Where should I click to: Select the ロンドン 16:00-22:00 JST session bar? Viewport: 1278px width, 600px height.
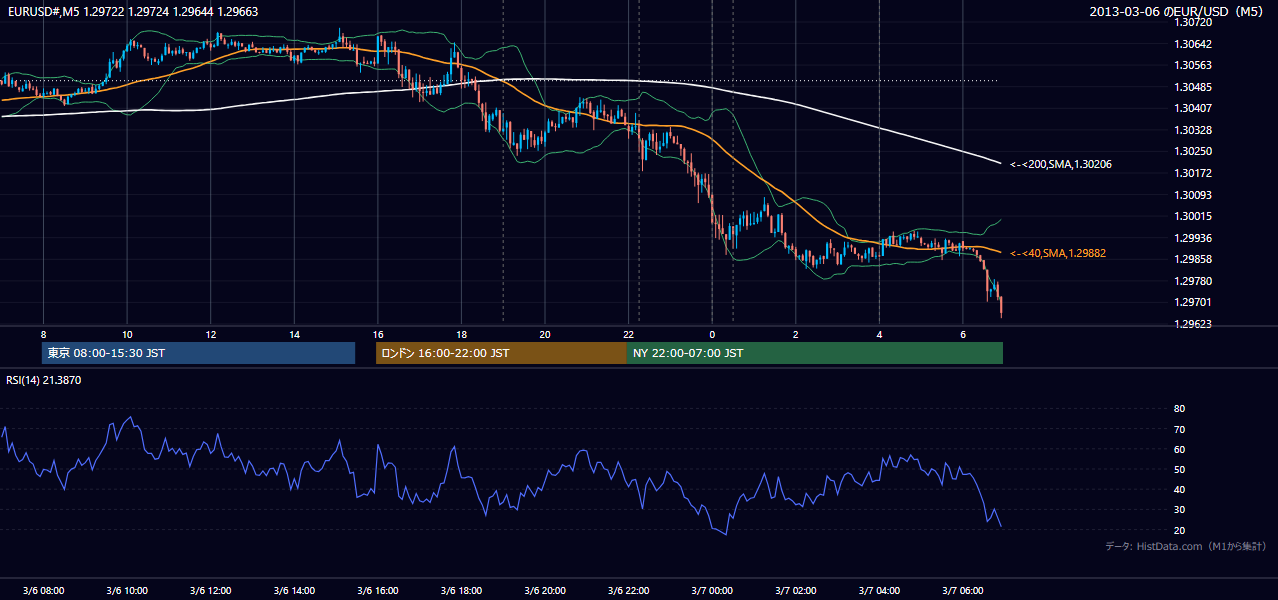[501, 353]
